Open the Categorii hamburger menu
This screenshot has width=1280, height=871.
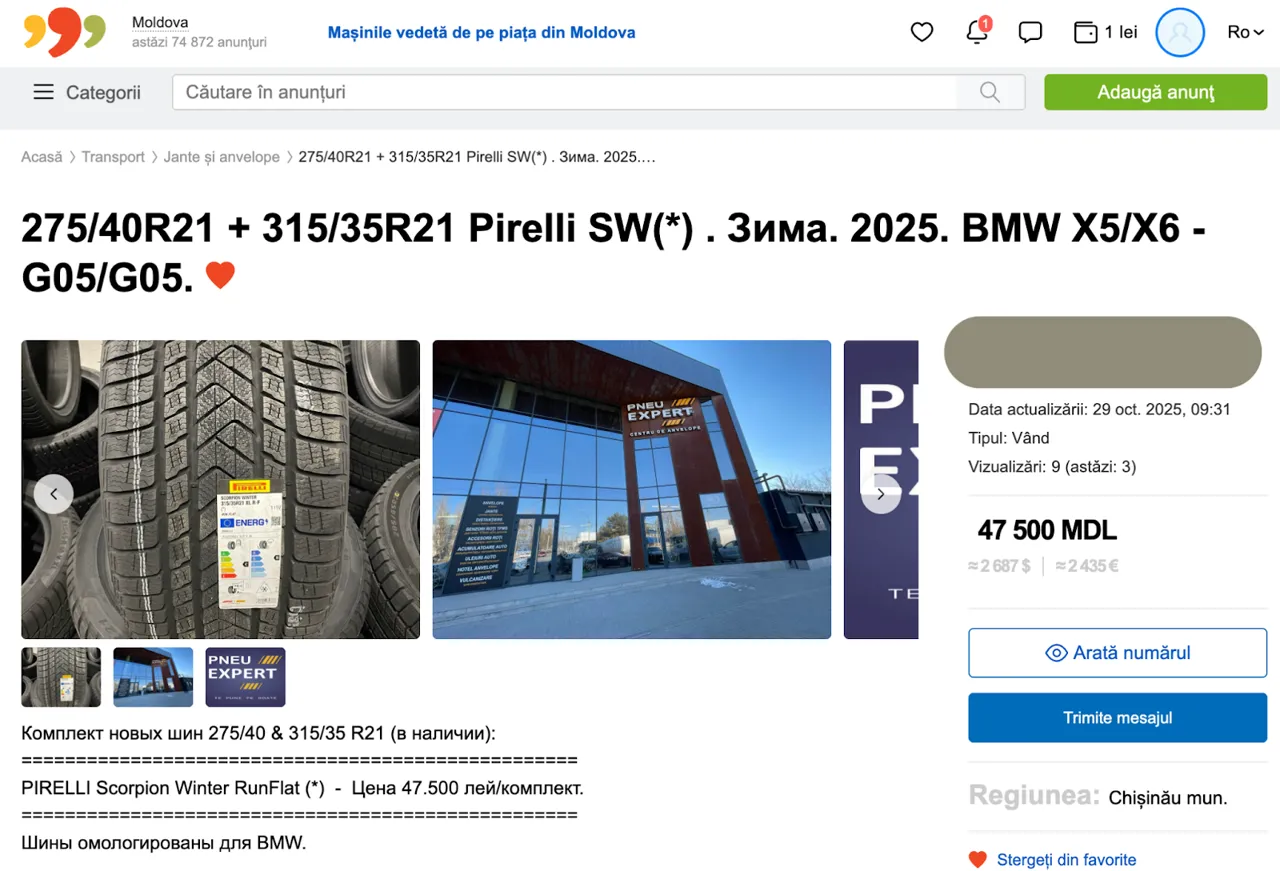click(x=87, y=92)
